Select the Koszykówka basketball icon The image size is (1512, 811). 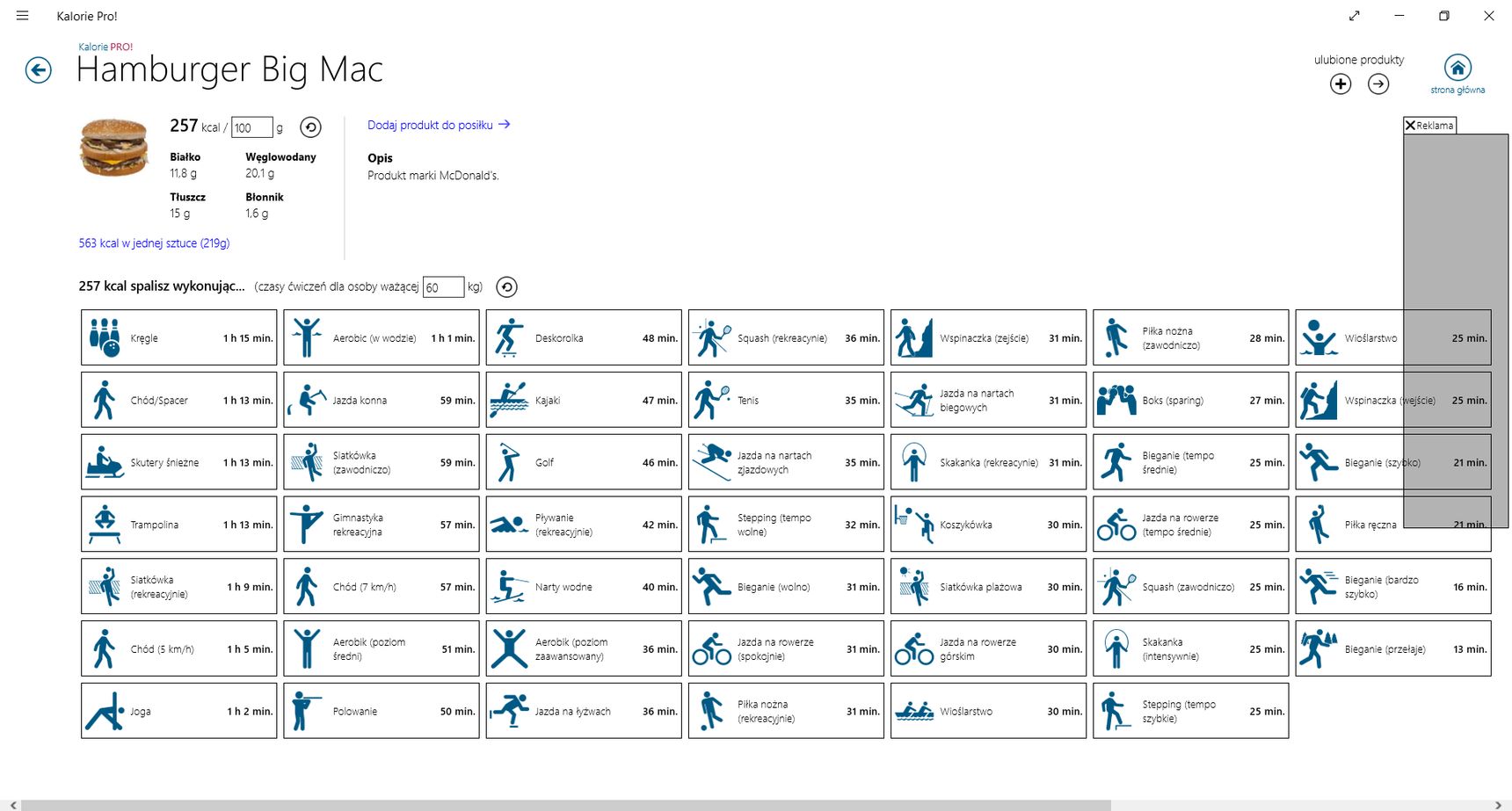pyautogui.click(x=913, y=525)
